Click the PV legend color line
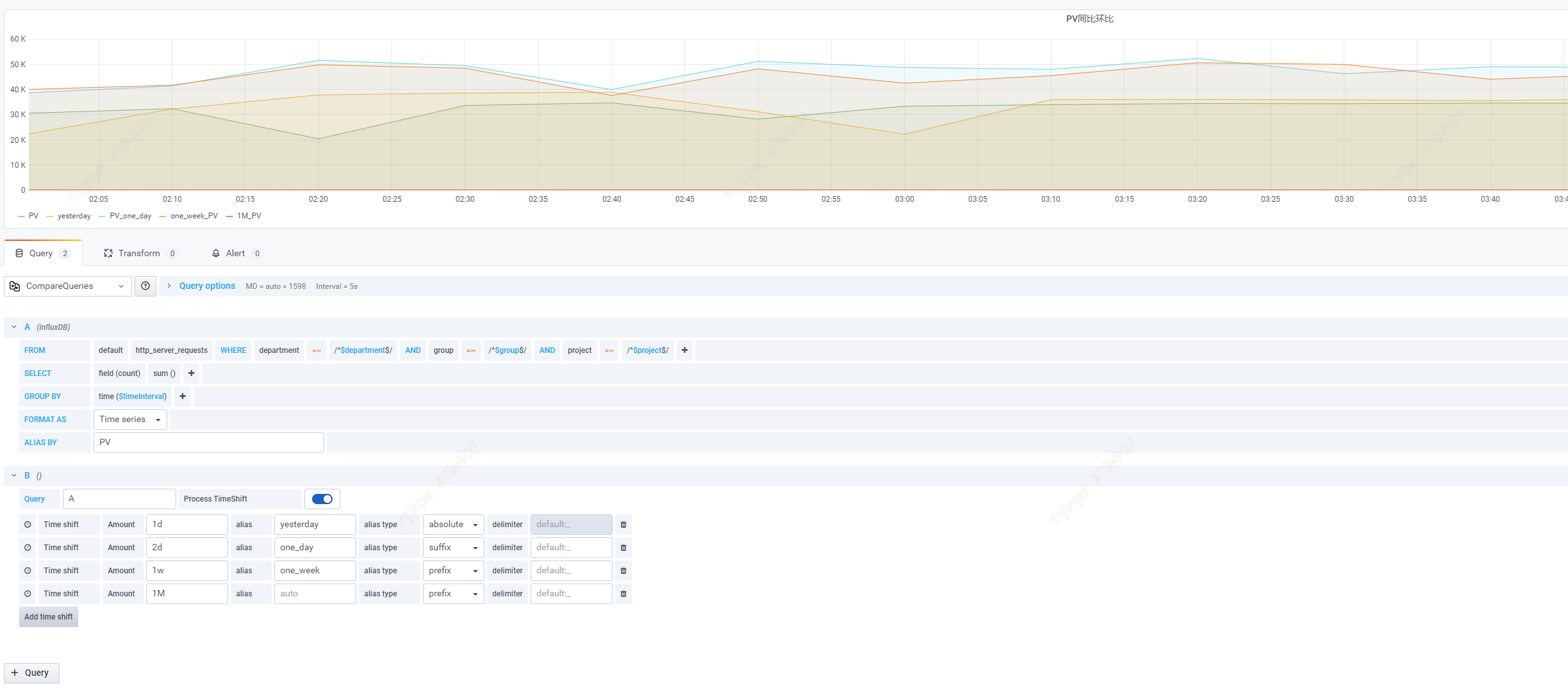This screenshot has height=695, width=1568. [21, 217]
